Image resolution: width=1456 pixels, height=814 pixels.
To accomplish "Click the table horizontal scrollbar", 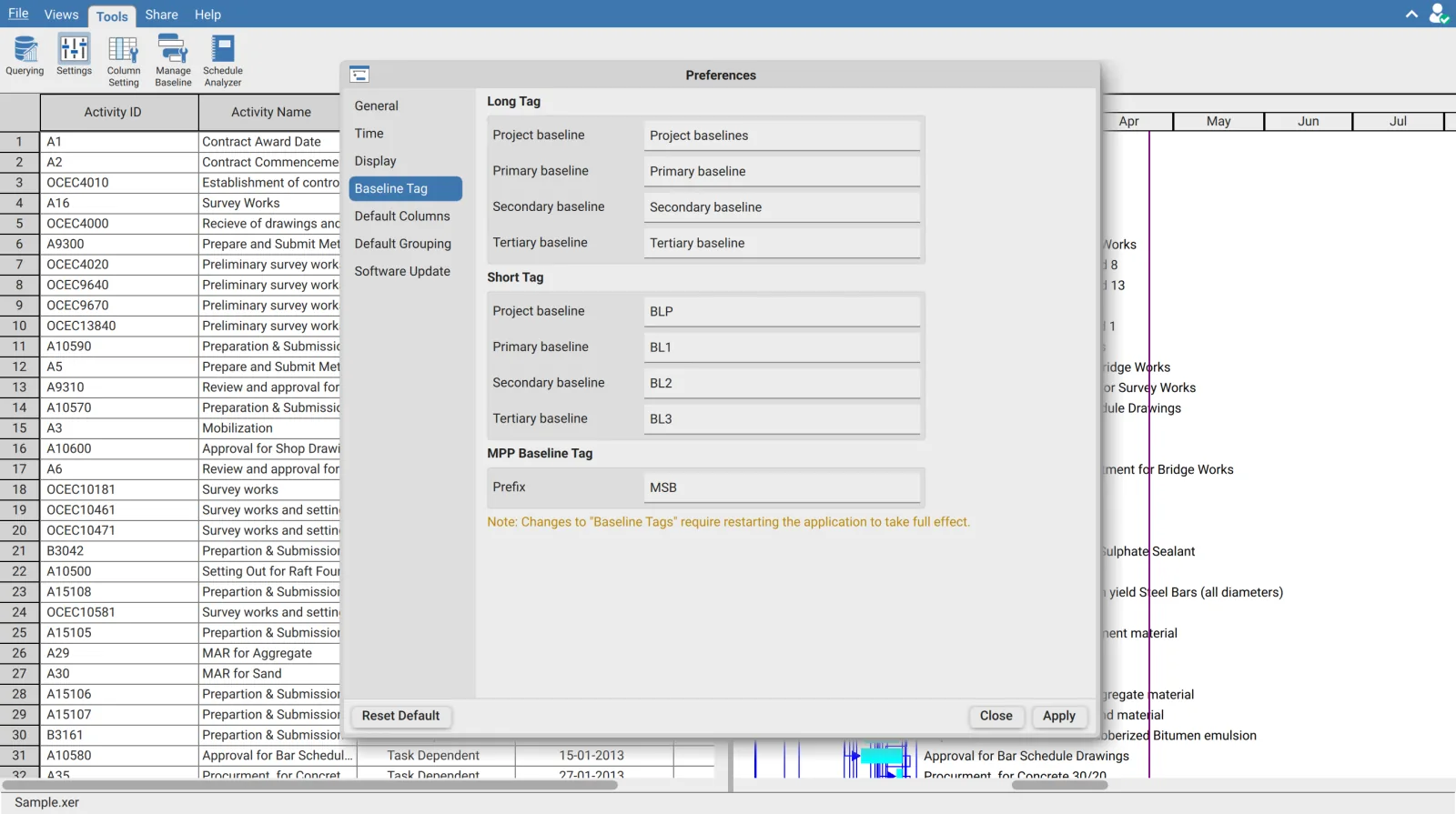I will coord(309,785).
